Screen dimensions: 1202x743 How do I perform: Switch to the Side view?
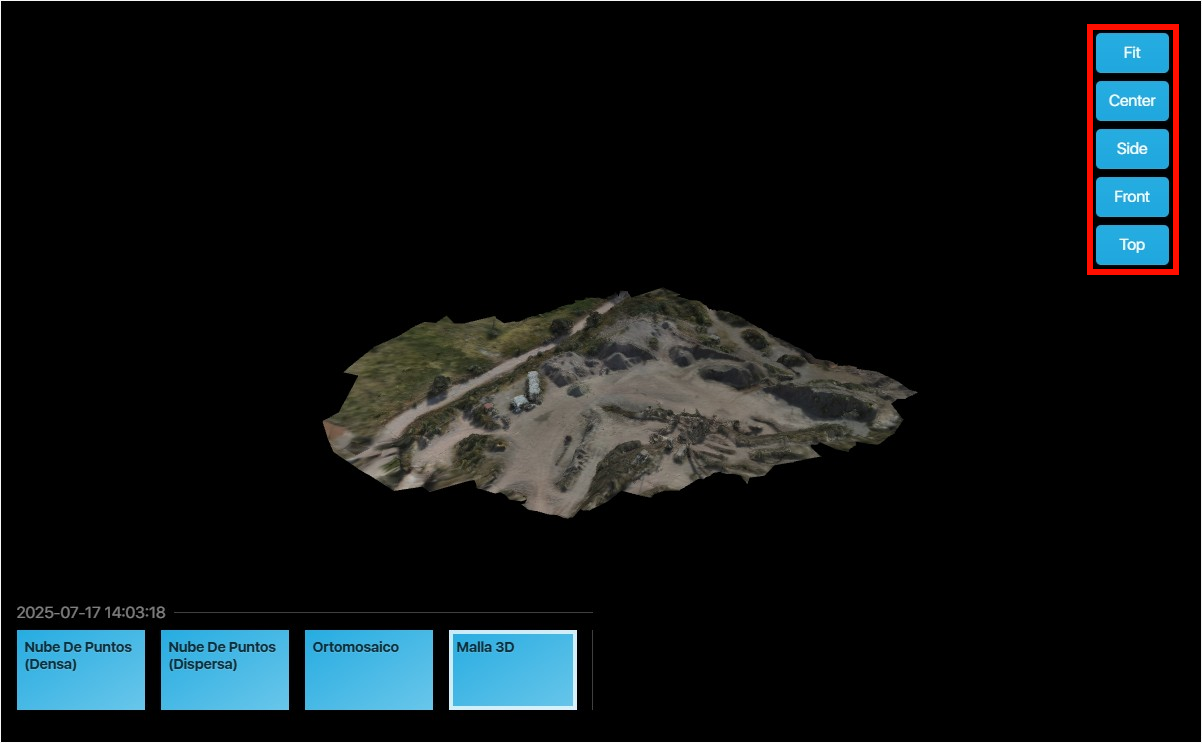(1132, 149)
